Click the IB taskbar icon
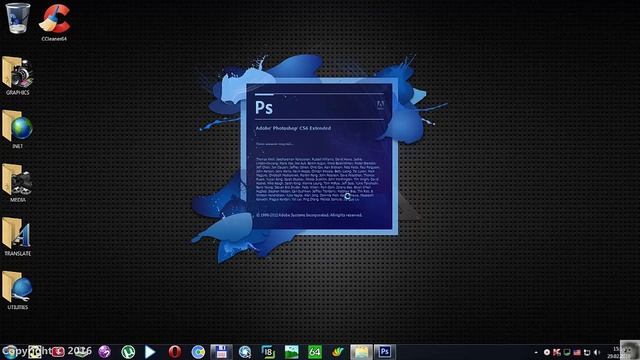The width and height of the screenshot is (640, 360). point(268,351)
